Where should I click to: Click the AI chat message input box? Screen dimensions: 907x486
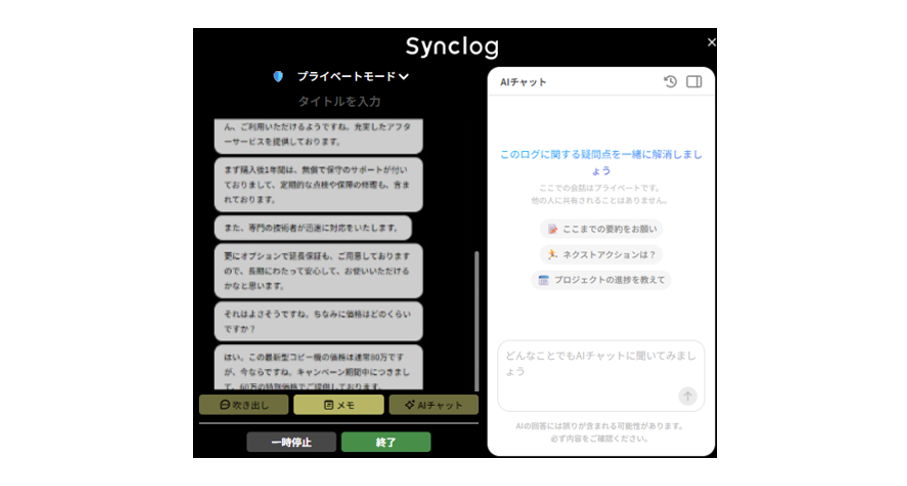point(601,375)
